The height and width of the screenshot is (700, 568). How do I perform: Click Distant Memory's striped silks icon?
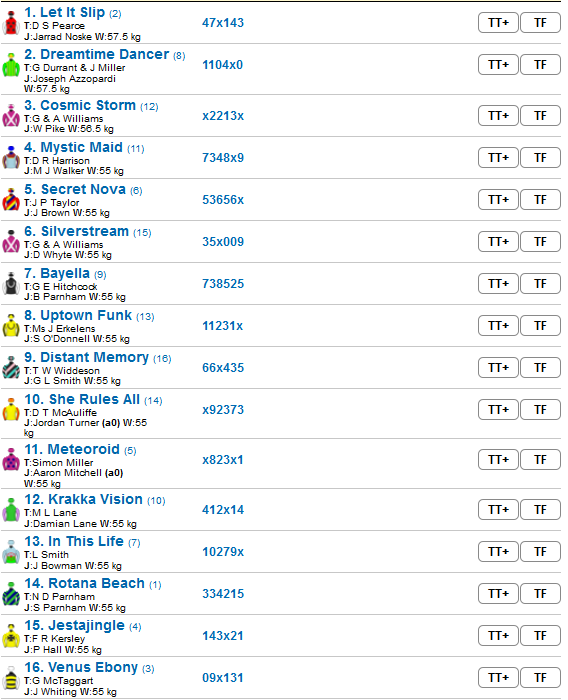[11, 367]
